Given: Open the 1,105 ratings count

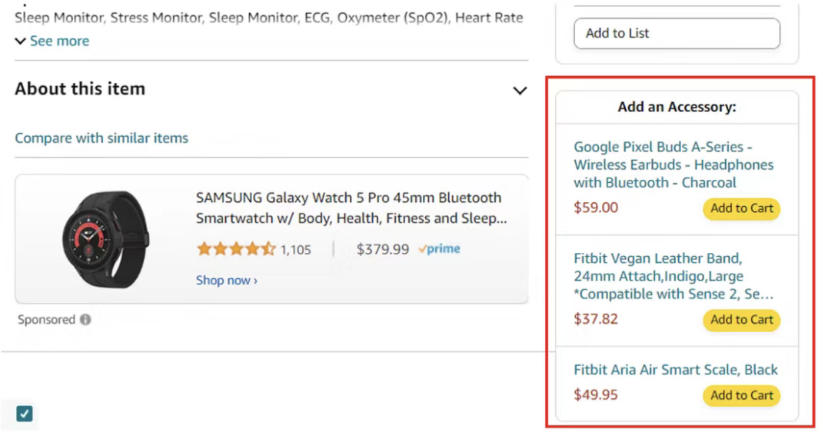Looking at the screenshot, I should tap(296, 249).
